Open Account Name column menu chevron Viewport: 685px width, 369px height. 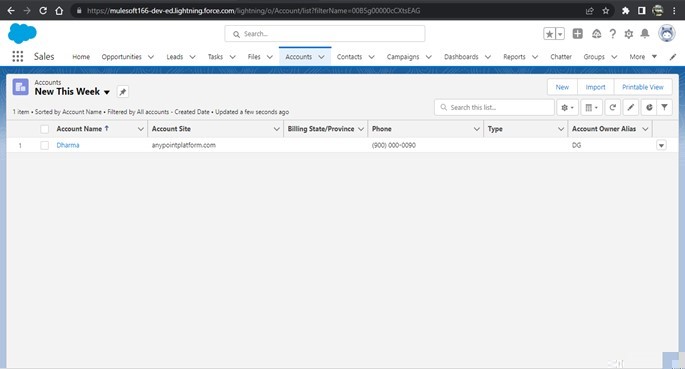click(141, 129)
